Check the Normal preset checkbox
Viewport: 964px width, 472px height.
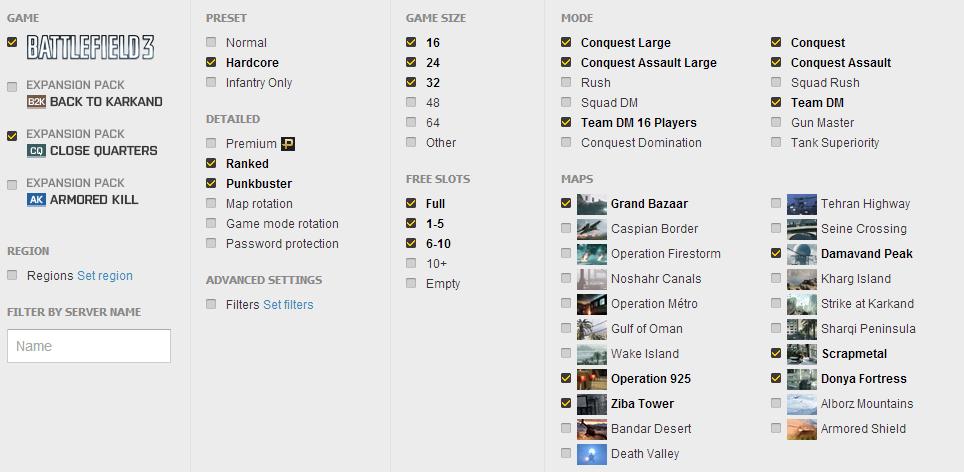pyautogui.click(x=211, y=42)
